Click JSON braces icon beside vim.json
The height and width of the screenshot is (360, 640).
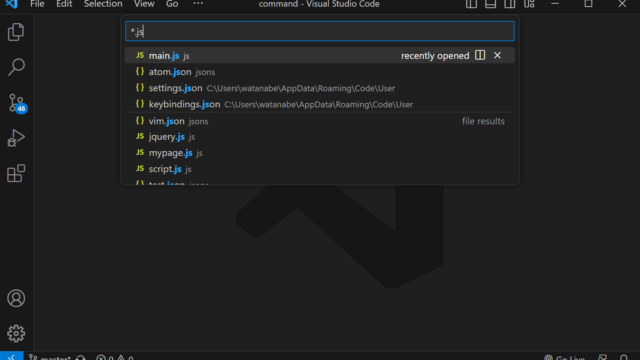click(140, 121)
